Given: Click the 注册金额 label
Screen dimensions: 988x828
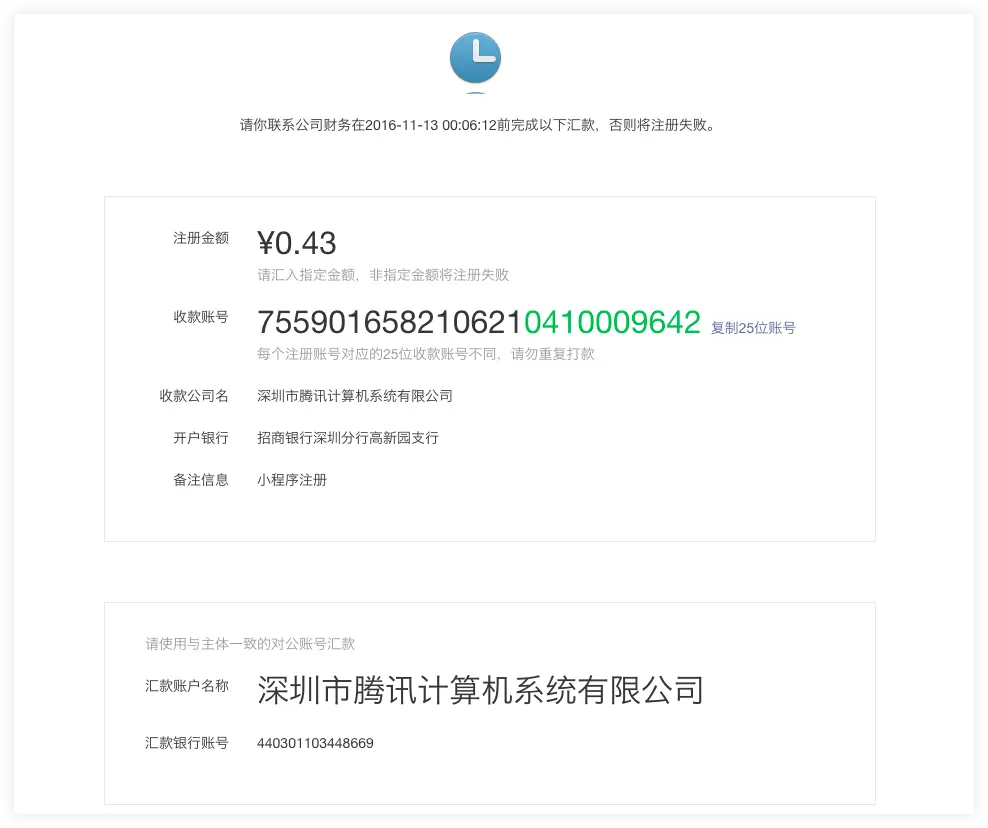Looking at the screenshot, I should pos(201,238).
